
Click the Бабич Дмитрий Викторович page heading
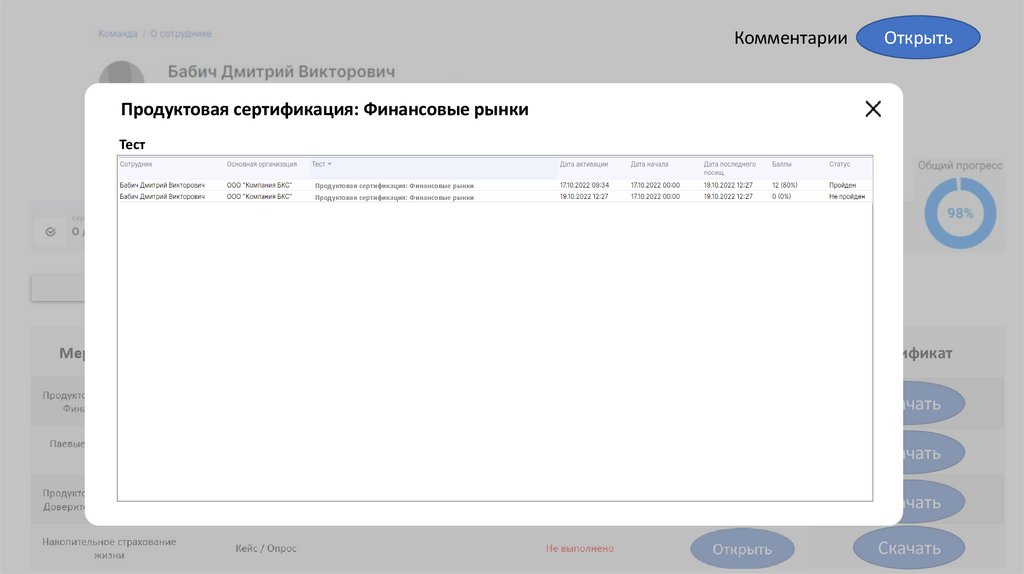(x=281, y=72)
